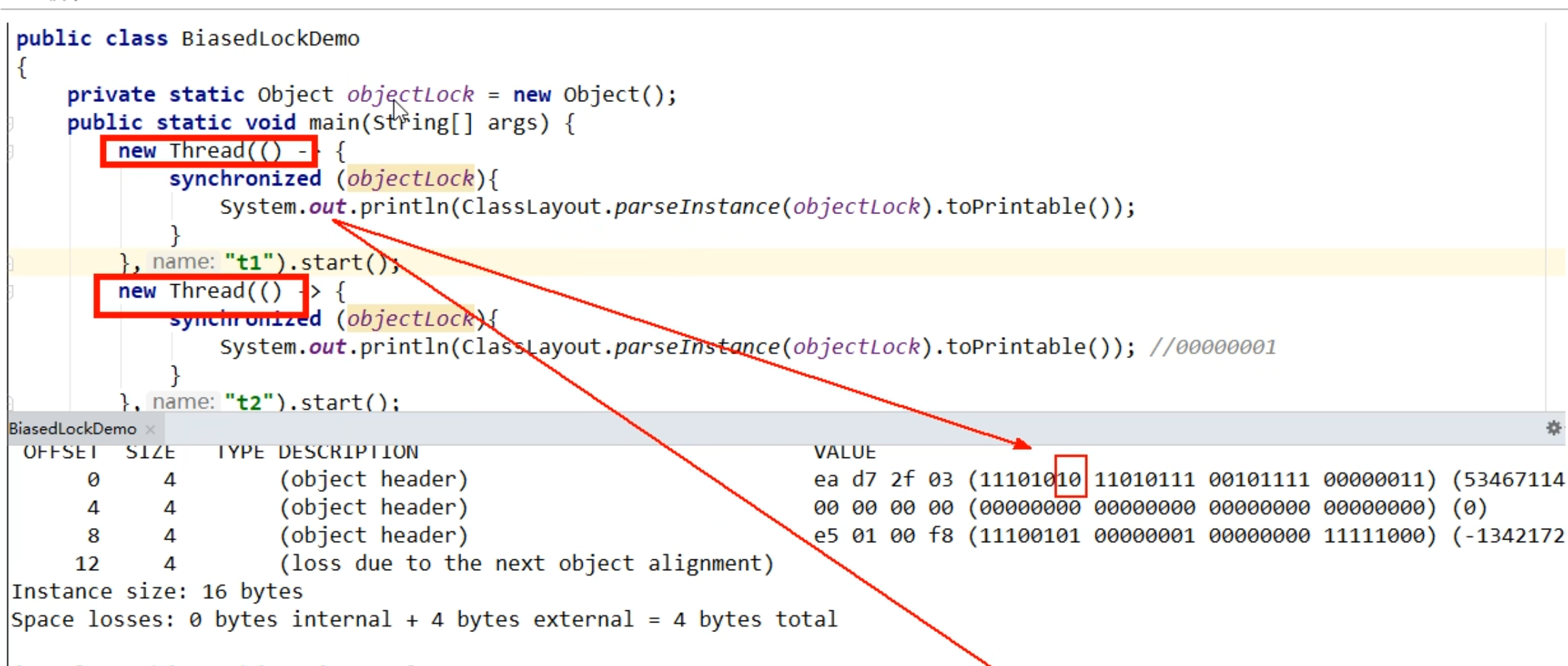Viewport: 1568px width, 666px height.
Task: Click class name BiasedLockDemo in the declaration
Action: [271, 39]
